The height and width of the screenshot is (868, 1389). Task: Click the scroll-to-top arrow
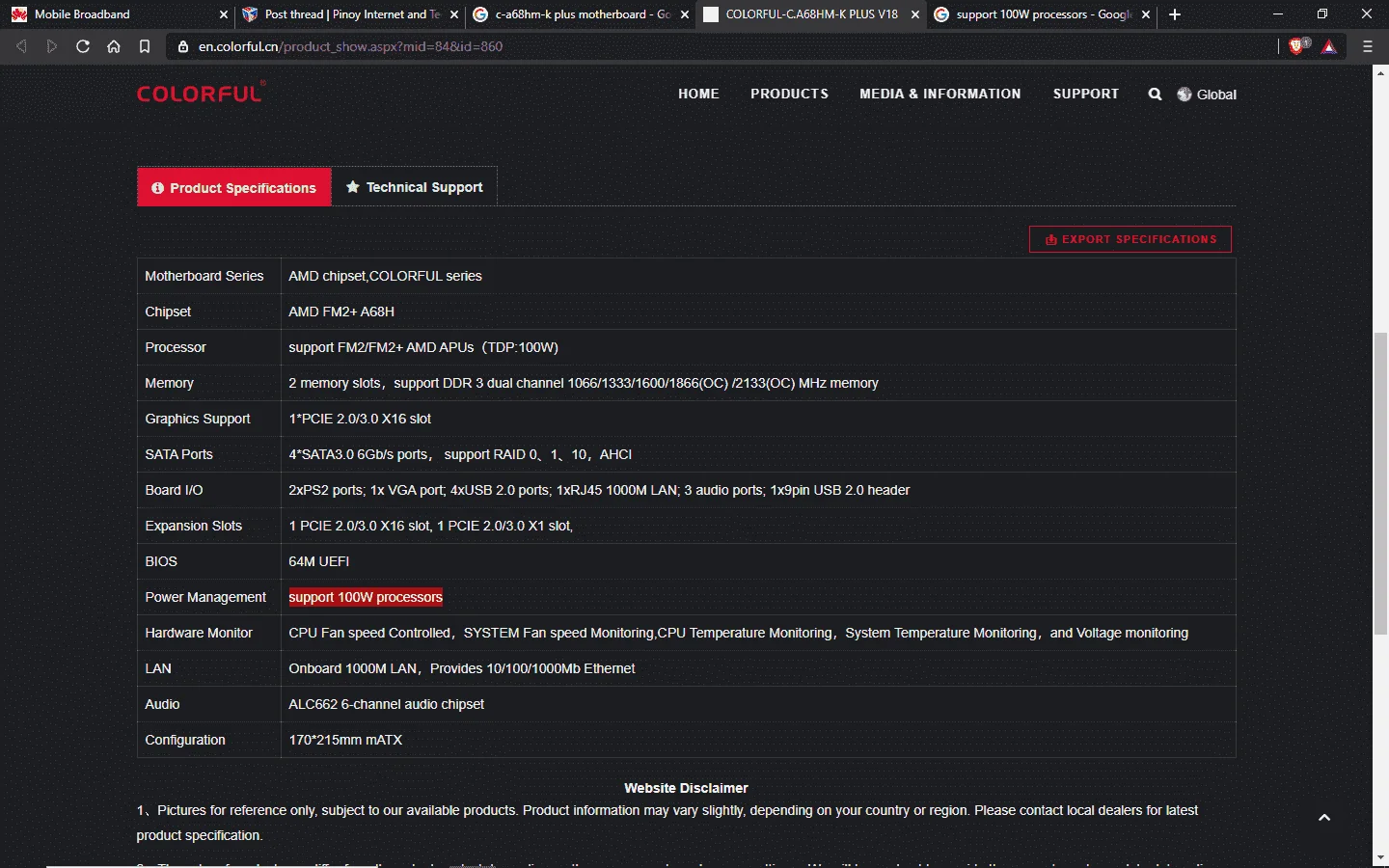pyautogui.click(x=1324, y=818)
